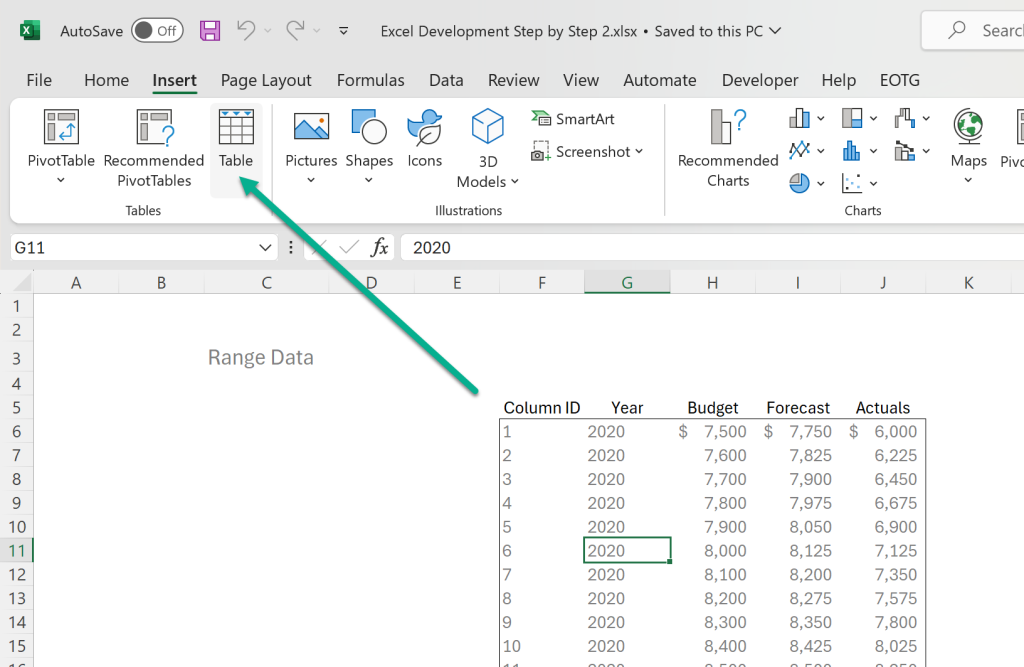Open the Redo history dropdown

tap(317, 31)
